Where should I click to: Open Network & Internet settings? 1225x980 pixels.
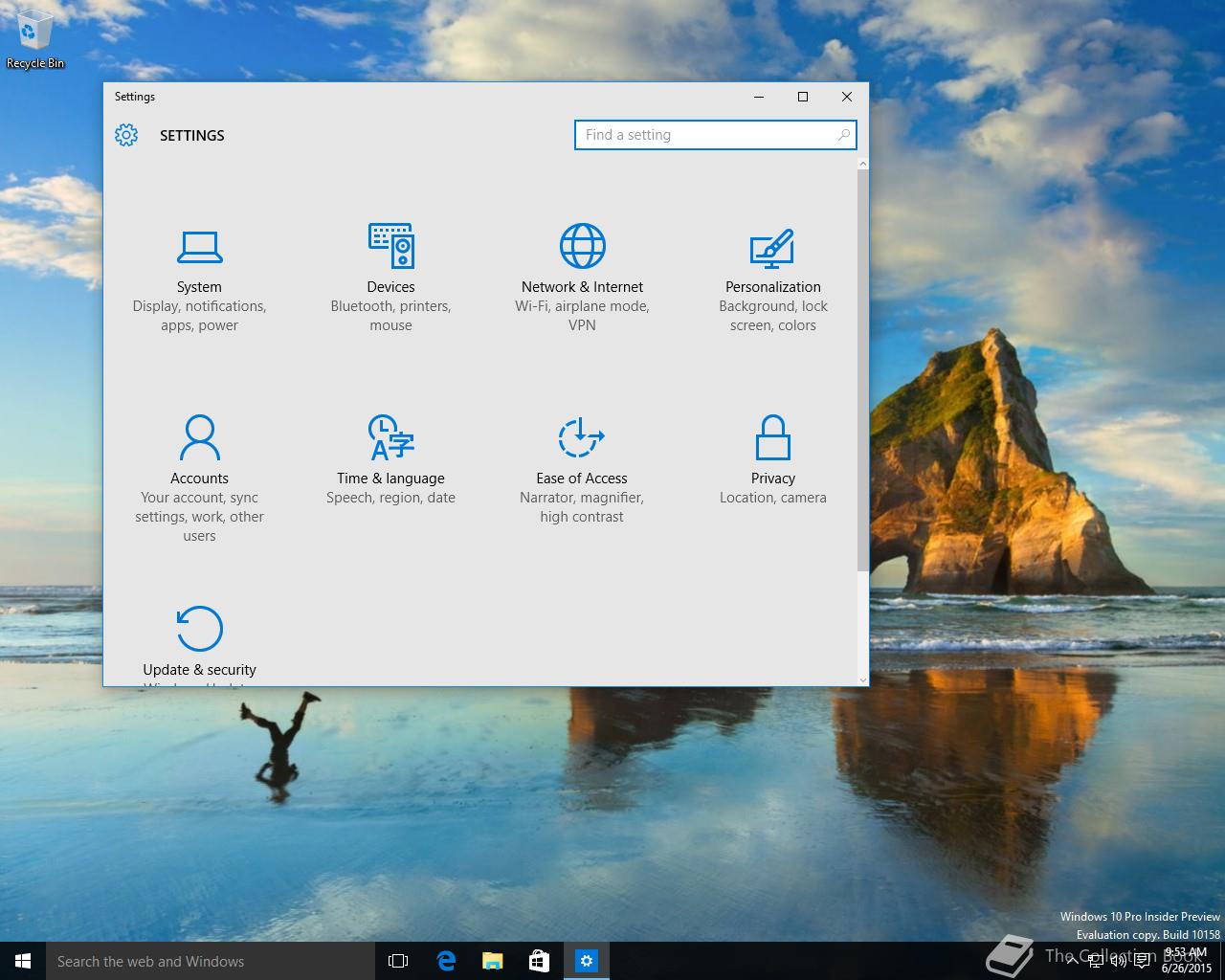pos(582,278)
